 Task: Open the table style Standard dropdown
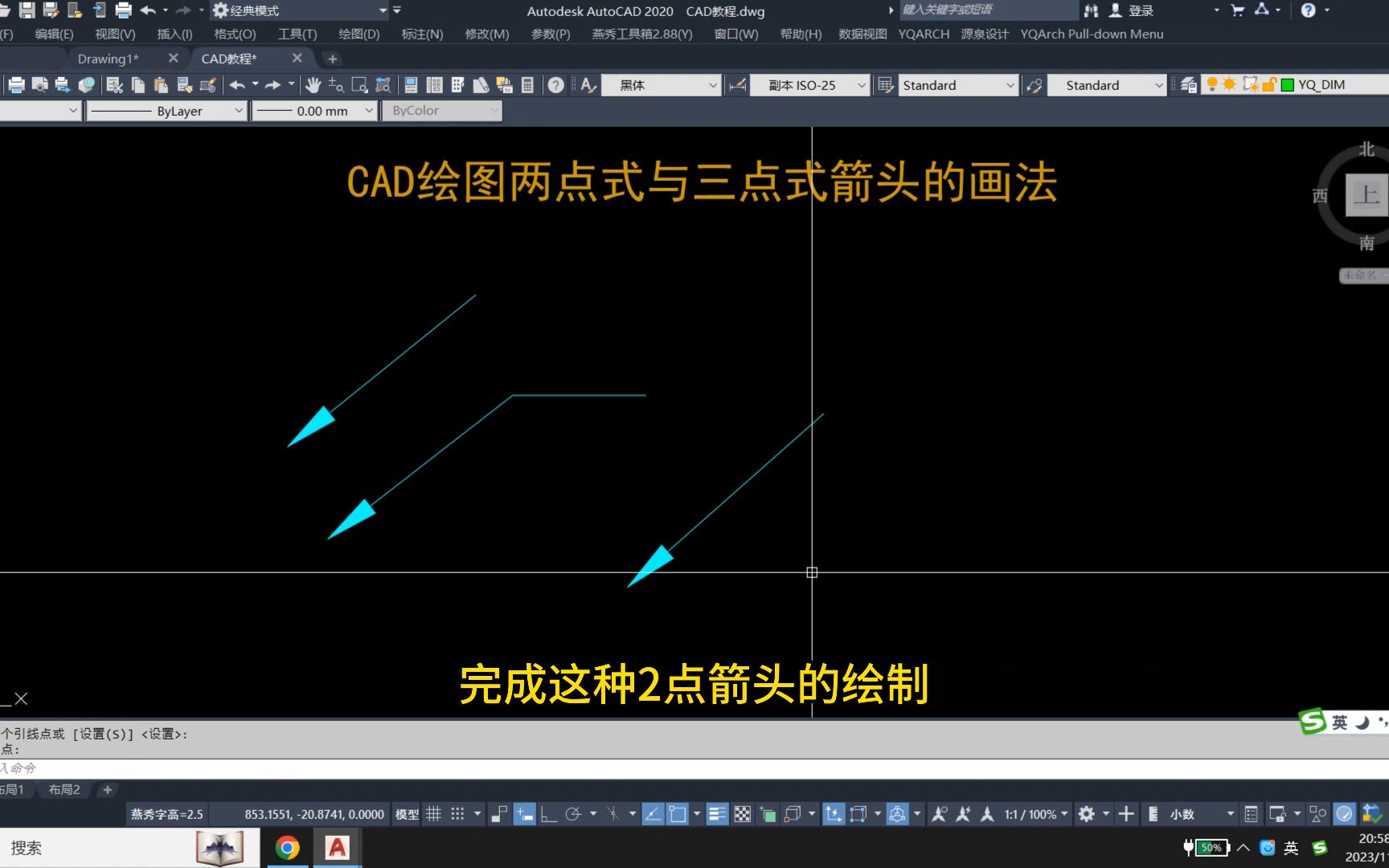coord(958,85)
